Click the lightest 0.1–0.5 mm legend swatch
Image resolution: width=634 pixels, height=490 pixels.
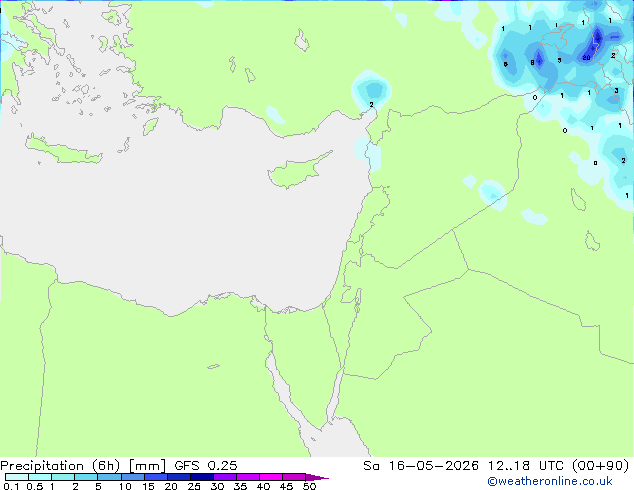click(17, 477)
